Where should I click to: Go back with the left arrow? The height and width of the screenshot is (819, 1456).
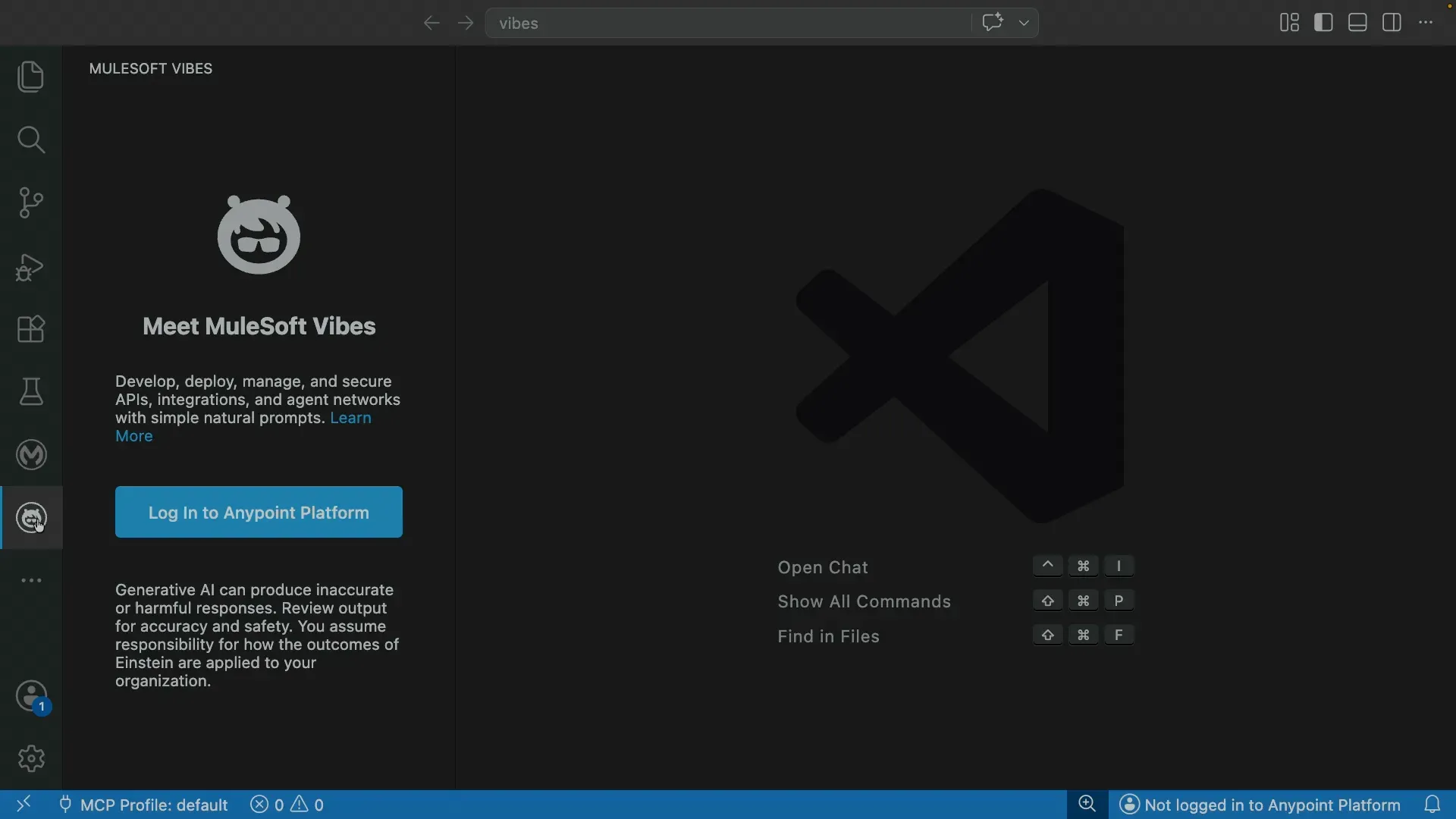point(431,23)
